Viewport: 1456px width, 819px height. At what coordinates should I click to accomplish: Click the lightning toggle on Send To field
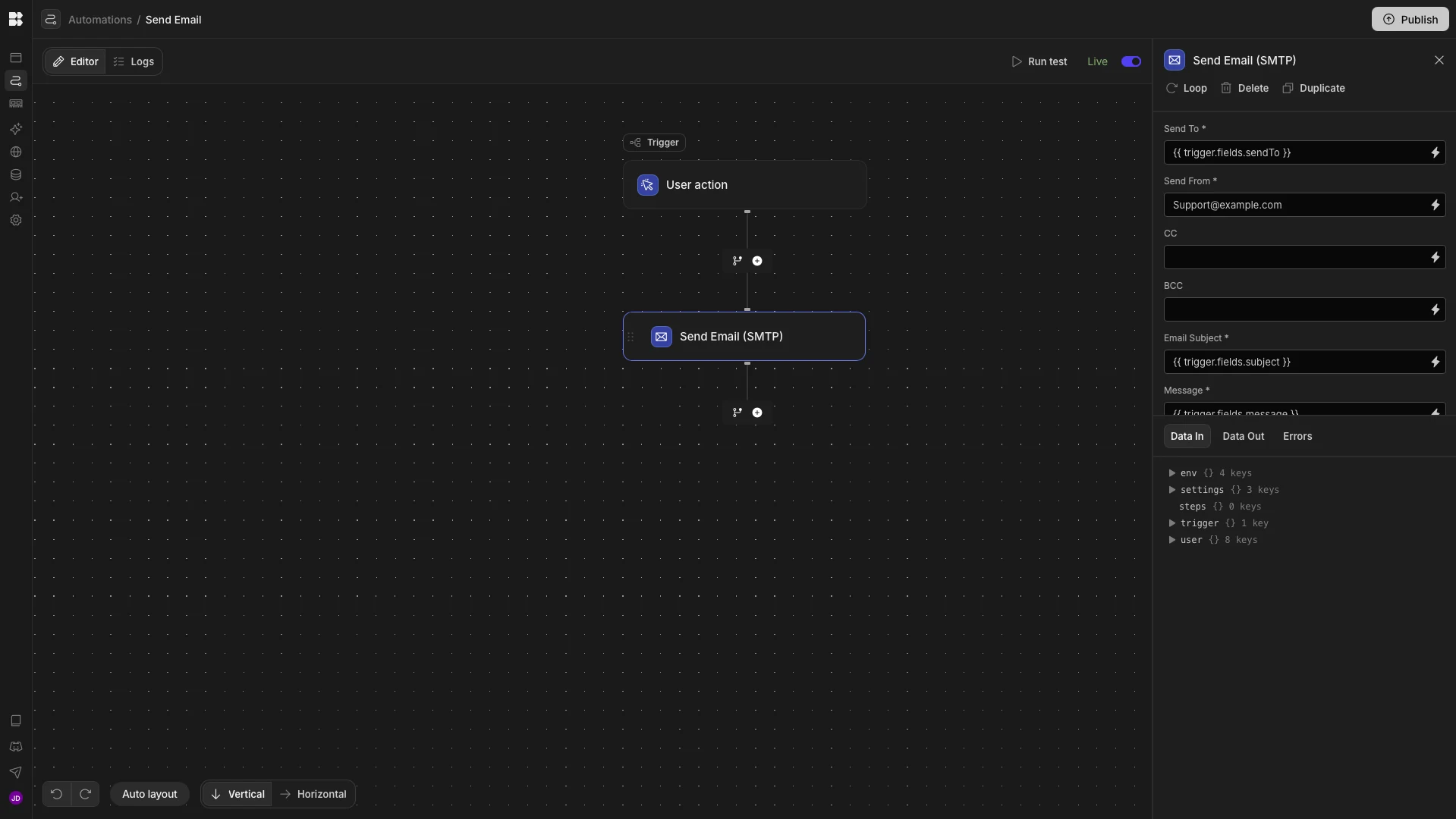tap(1436, 152)
